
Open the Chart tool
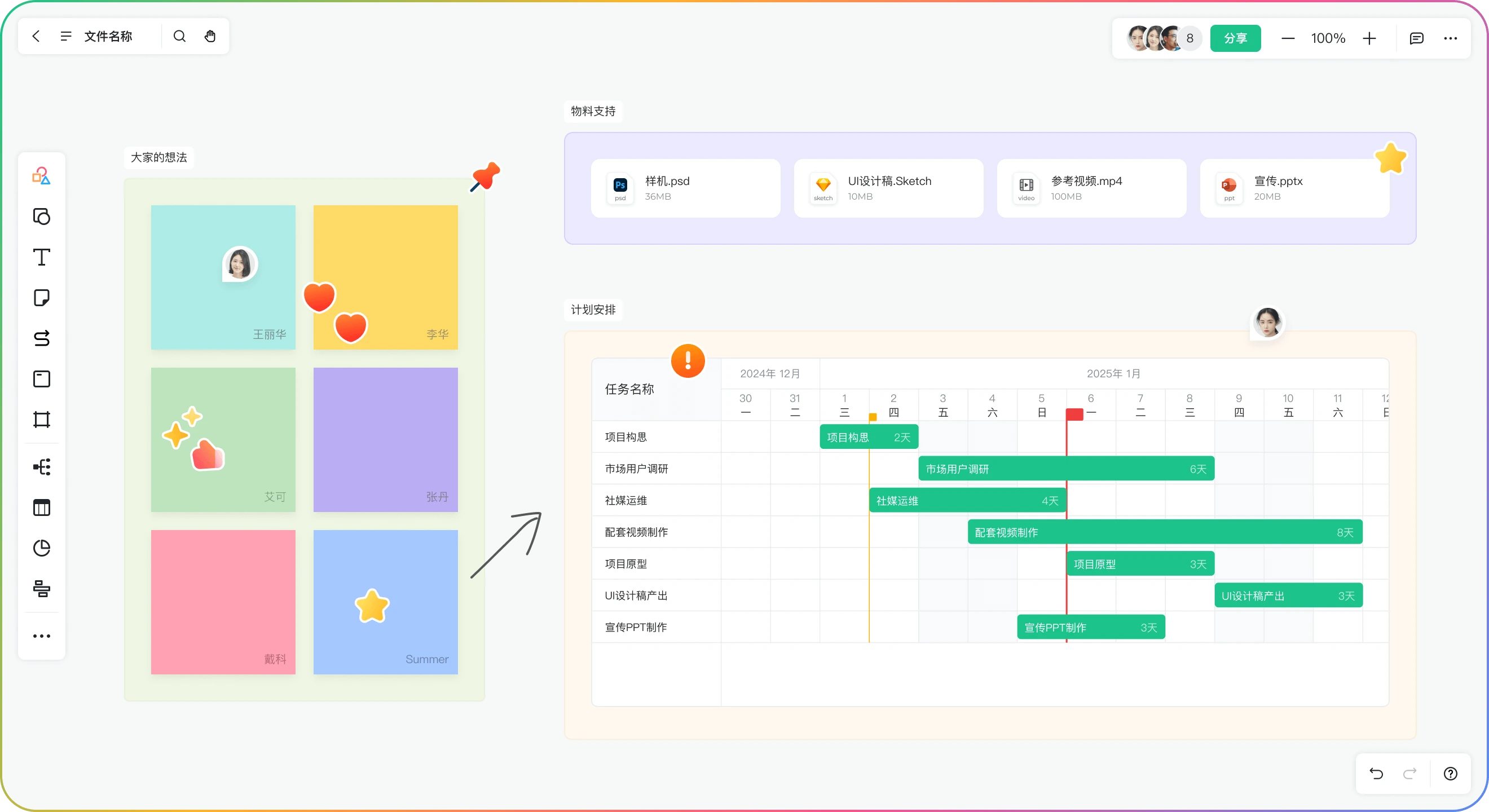(41, 548)
